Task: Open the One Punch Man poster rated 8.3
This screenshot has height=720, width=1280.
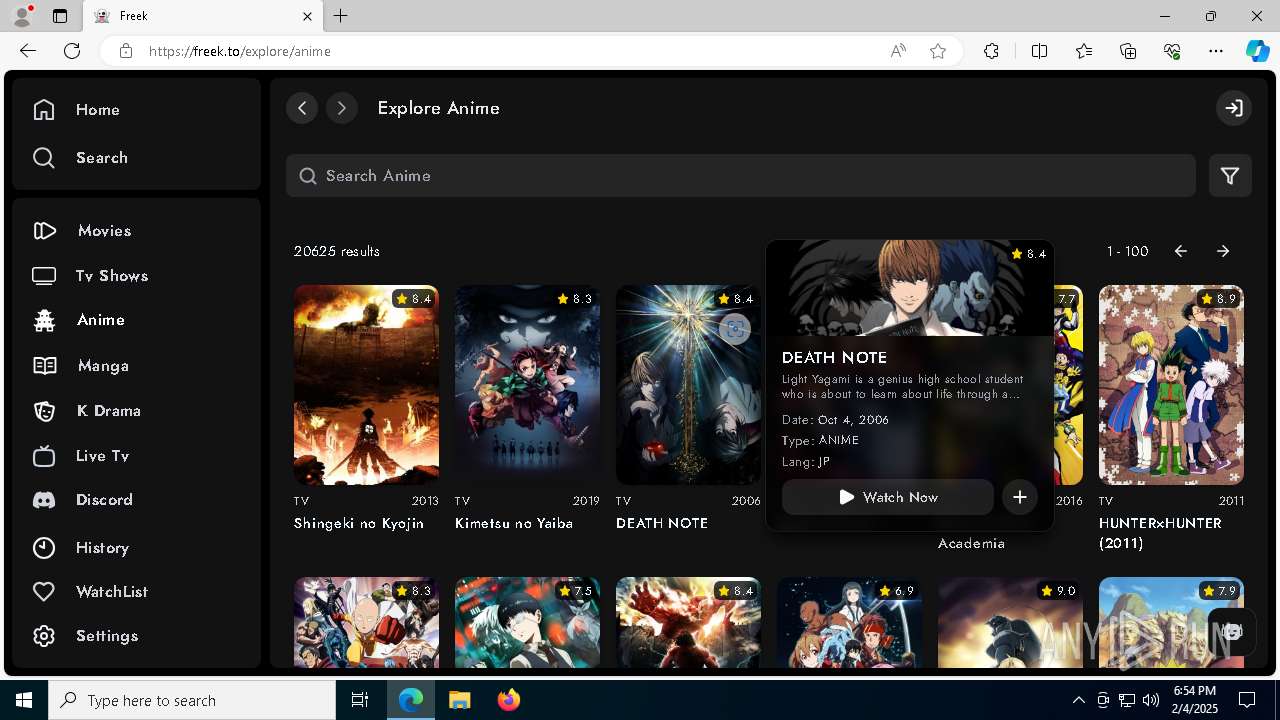Action: (x=366, y=622)
